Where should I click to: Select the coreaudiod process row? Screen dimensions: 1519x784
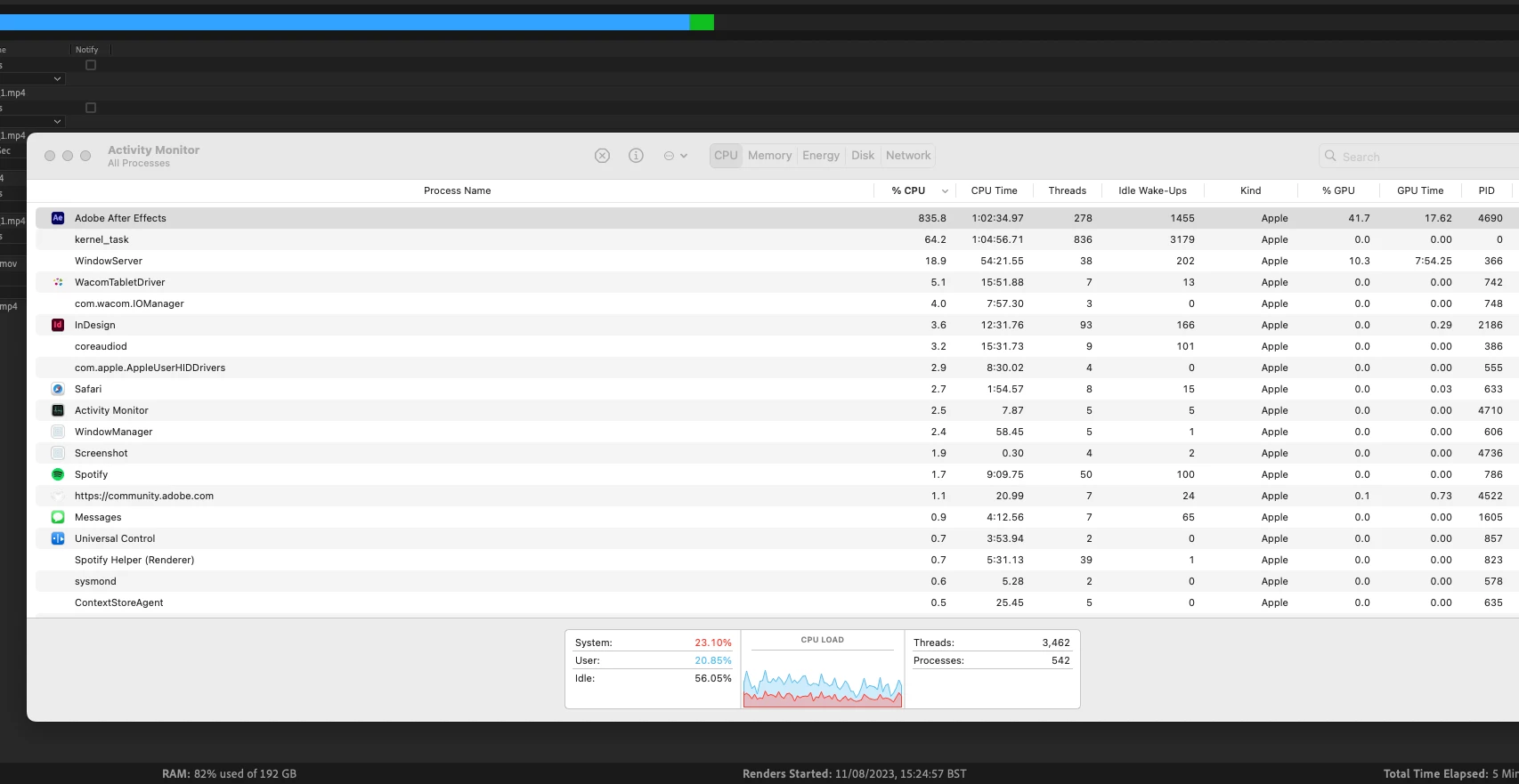point(777,346)
